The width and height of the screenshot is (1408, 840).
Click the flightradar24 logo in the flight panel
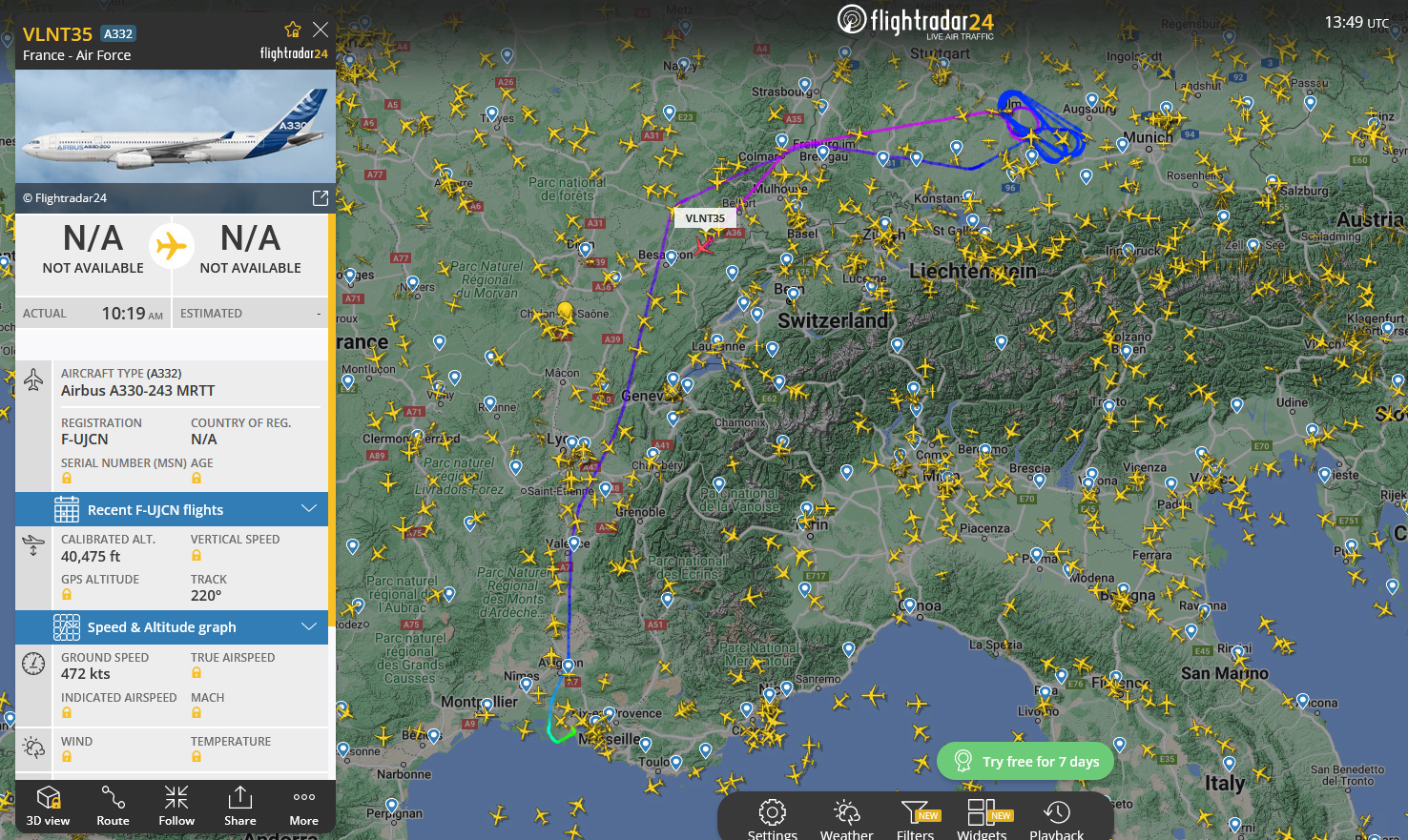point(294,53)
